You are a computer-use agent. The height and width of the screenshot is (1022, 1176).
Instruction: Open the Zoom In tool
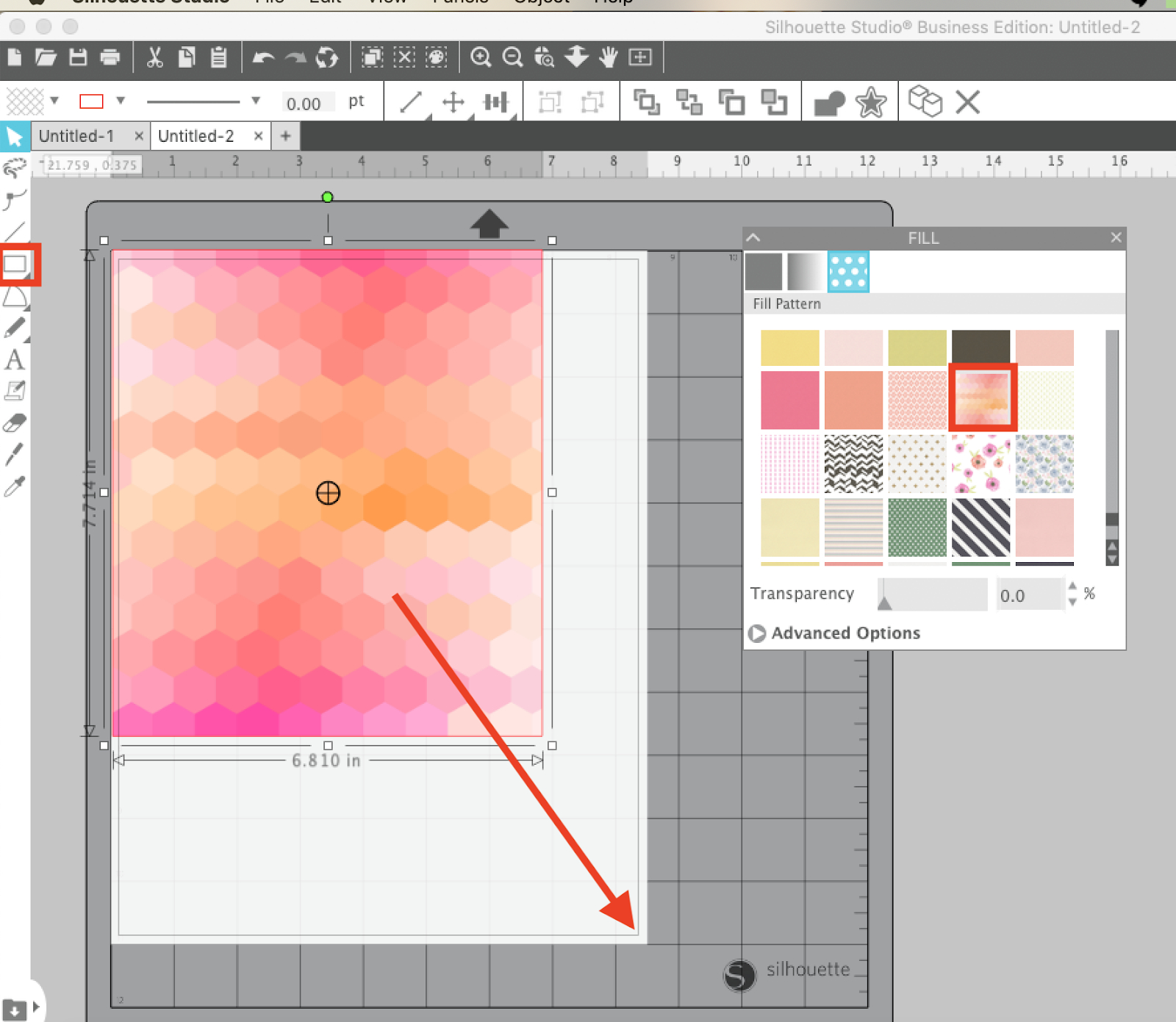click(482, 57)
